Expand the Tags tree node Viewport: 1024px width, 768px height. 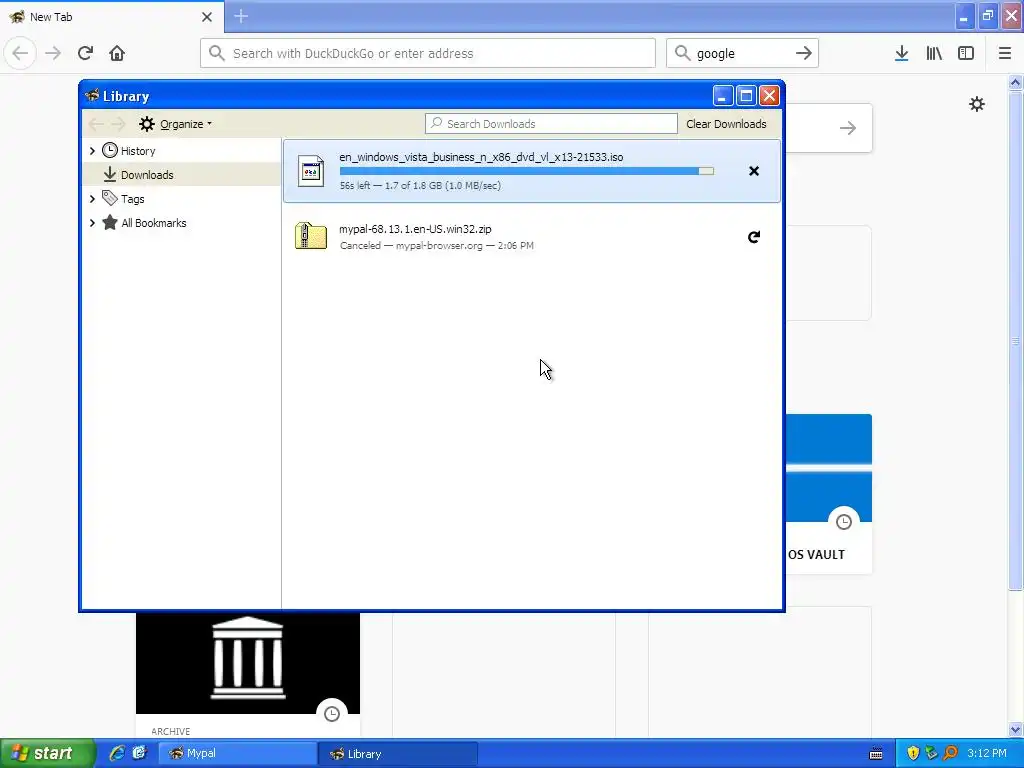coord(92,199)
